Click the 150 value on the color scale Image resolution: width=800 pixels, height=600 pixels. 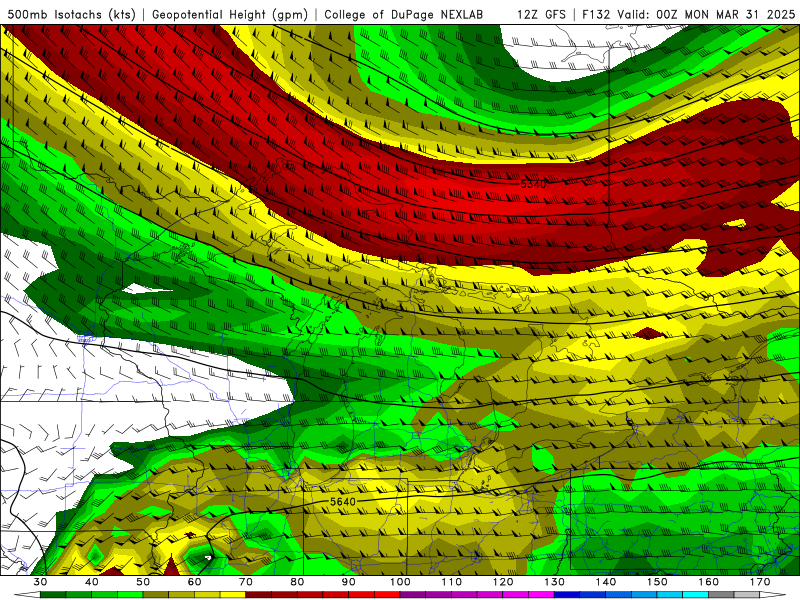point(657,582)
